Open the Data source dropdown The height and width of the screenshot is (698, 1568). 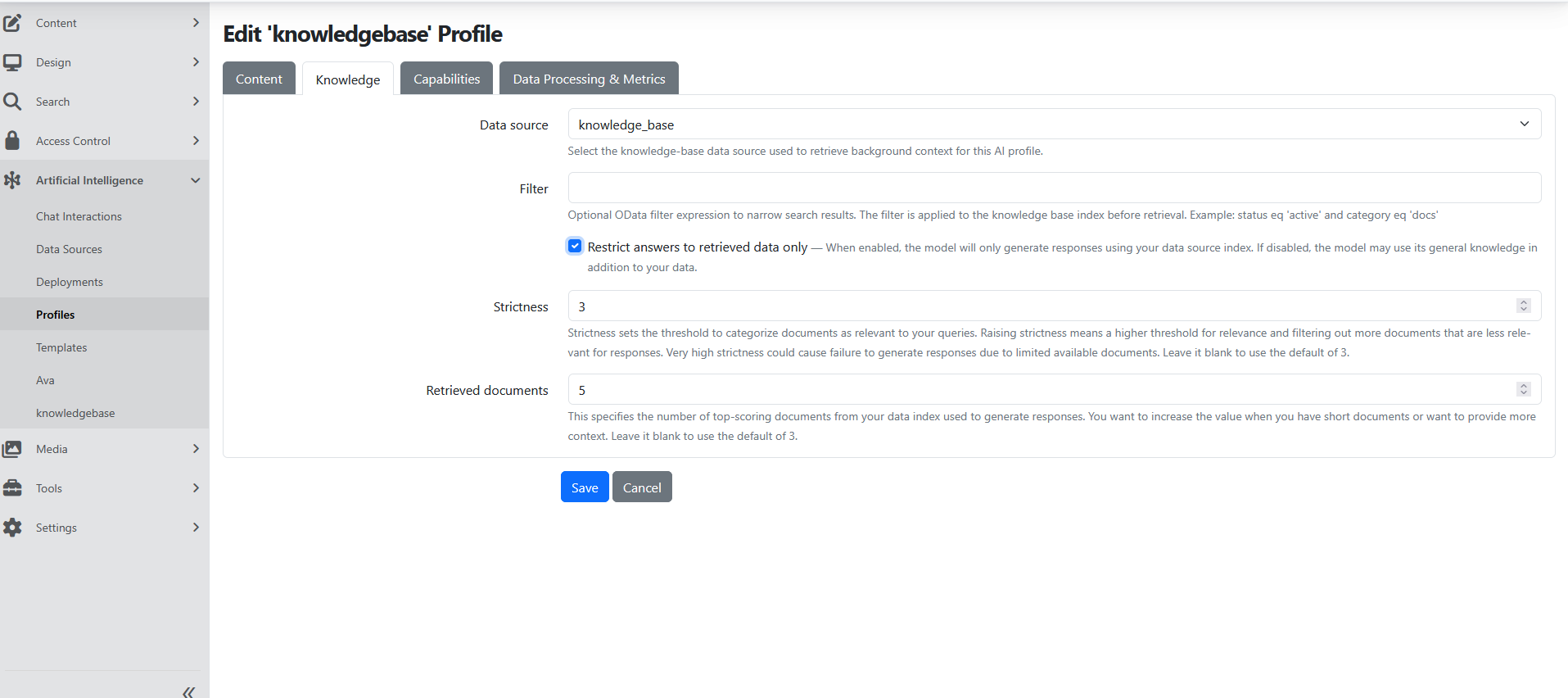click(1055, 125)
